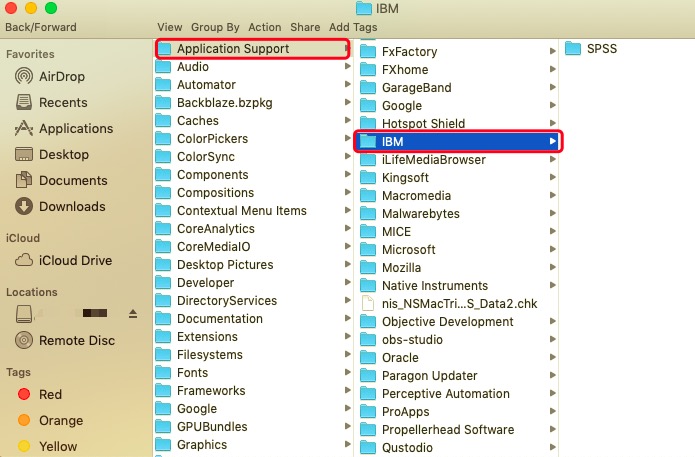Viewport: 695px width, 457px height.
Task: Select the Kingsoft folder icon
Action: (368, 178)
